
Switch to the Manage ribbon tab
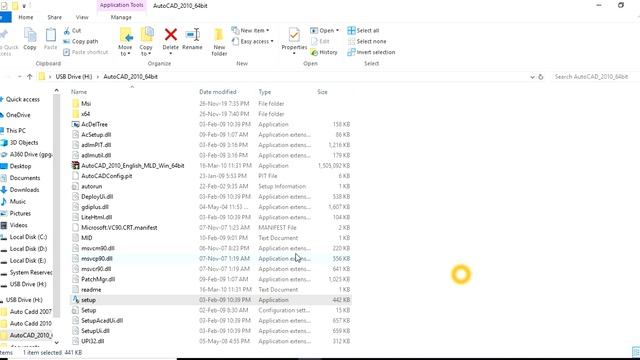[121, 17]
